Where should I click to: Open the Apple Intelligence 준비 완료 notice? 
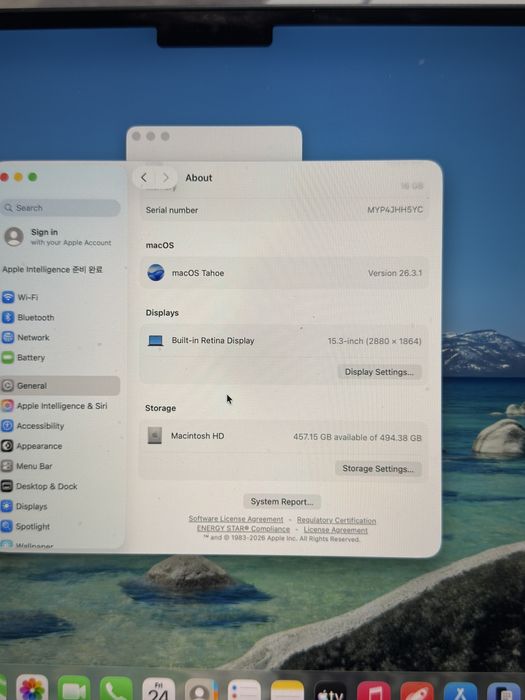(52, 270)
